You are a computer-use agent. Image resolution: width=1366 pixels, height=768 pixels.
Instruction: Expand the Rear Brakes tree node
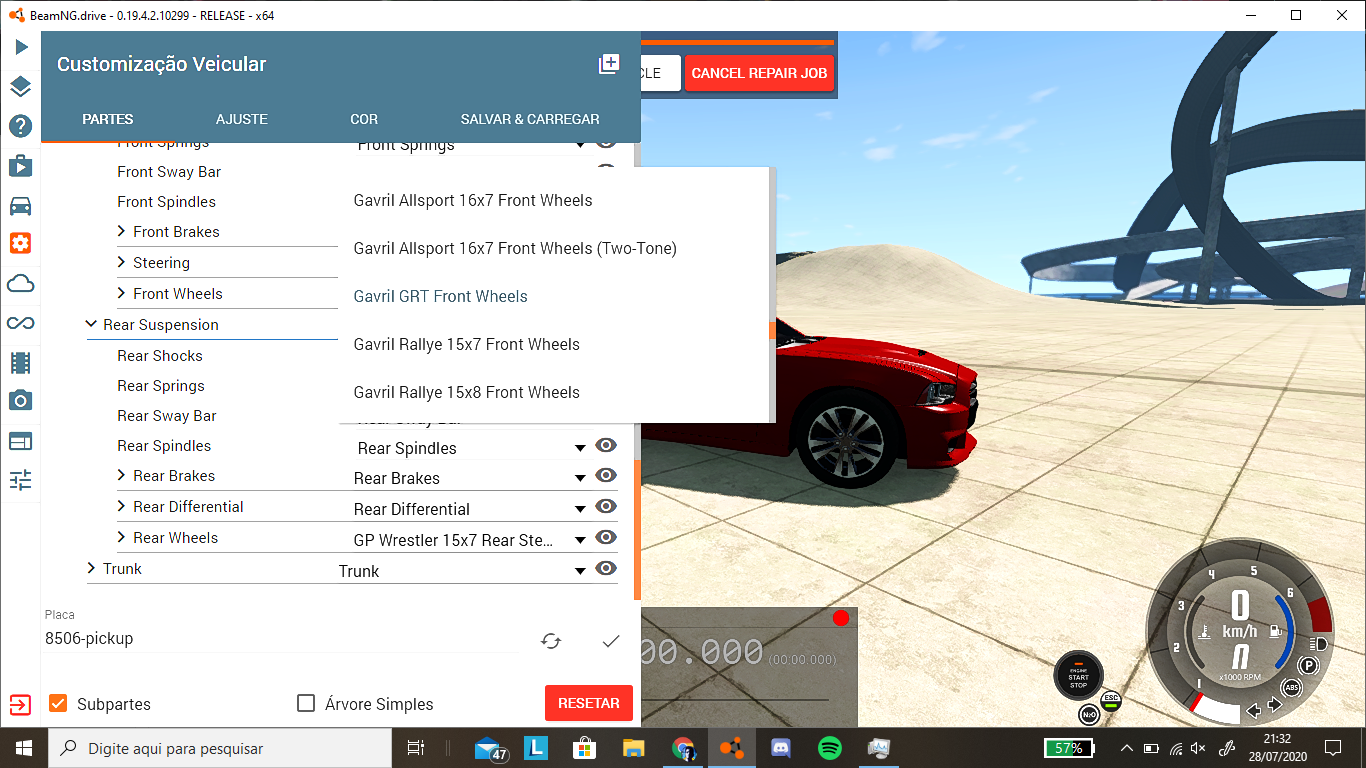pyautogui.click(x=122, y=475)
